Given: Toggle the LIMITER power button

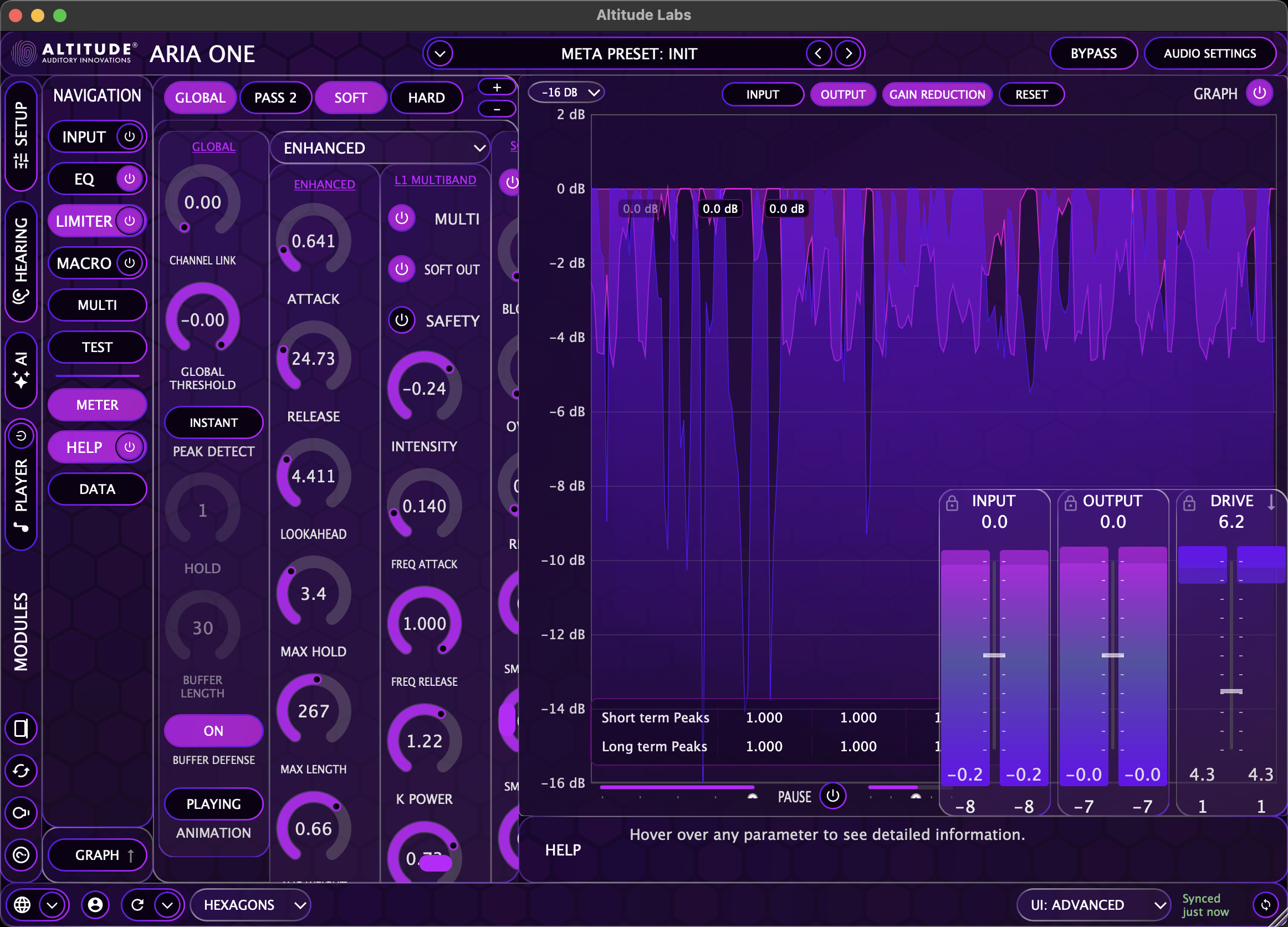Looking at the screenshot, I should (x=130, y=221).
